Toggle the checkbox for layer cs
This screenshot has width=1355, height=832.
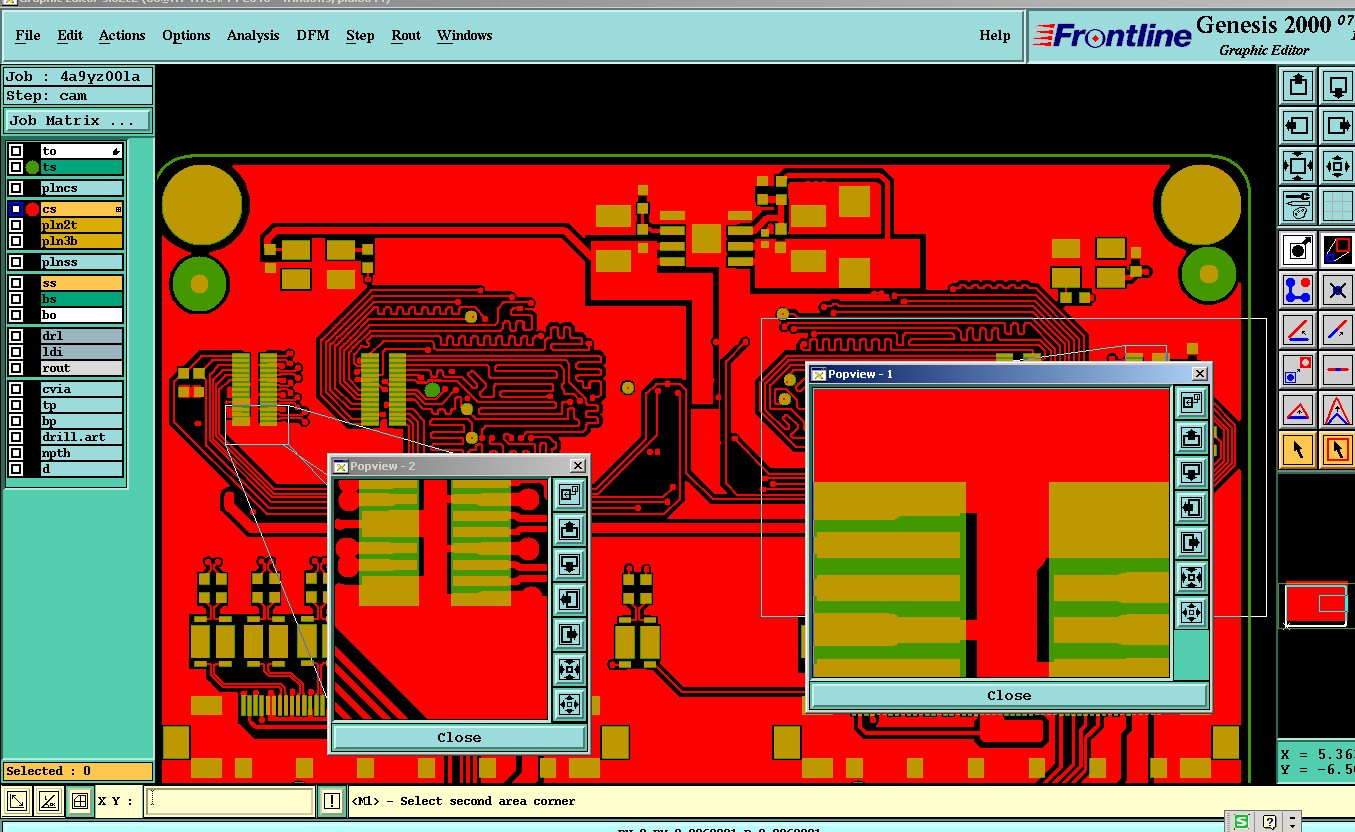(x=16, y=209)
